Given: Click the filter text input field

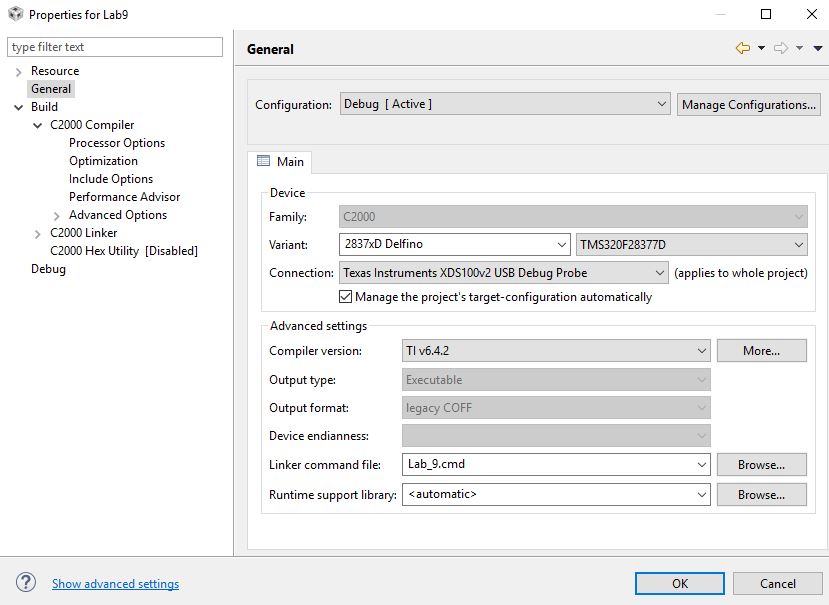Looking at the screenshot, I should pyautogui.click(x=115, y=47).
